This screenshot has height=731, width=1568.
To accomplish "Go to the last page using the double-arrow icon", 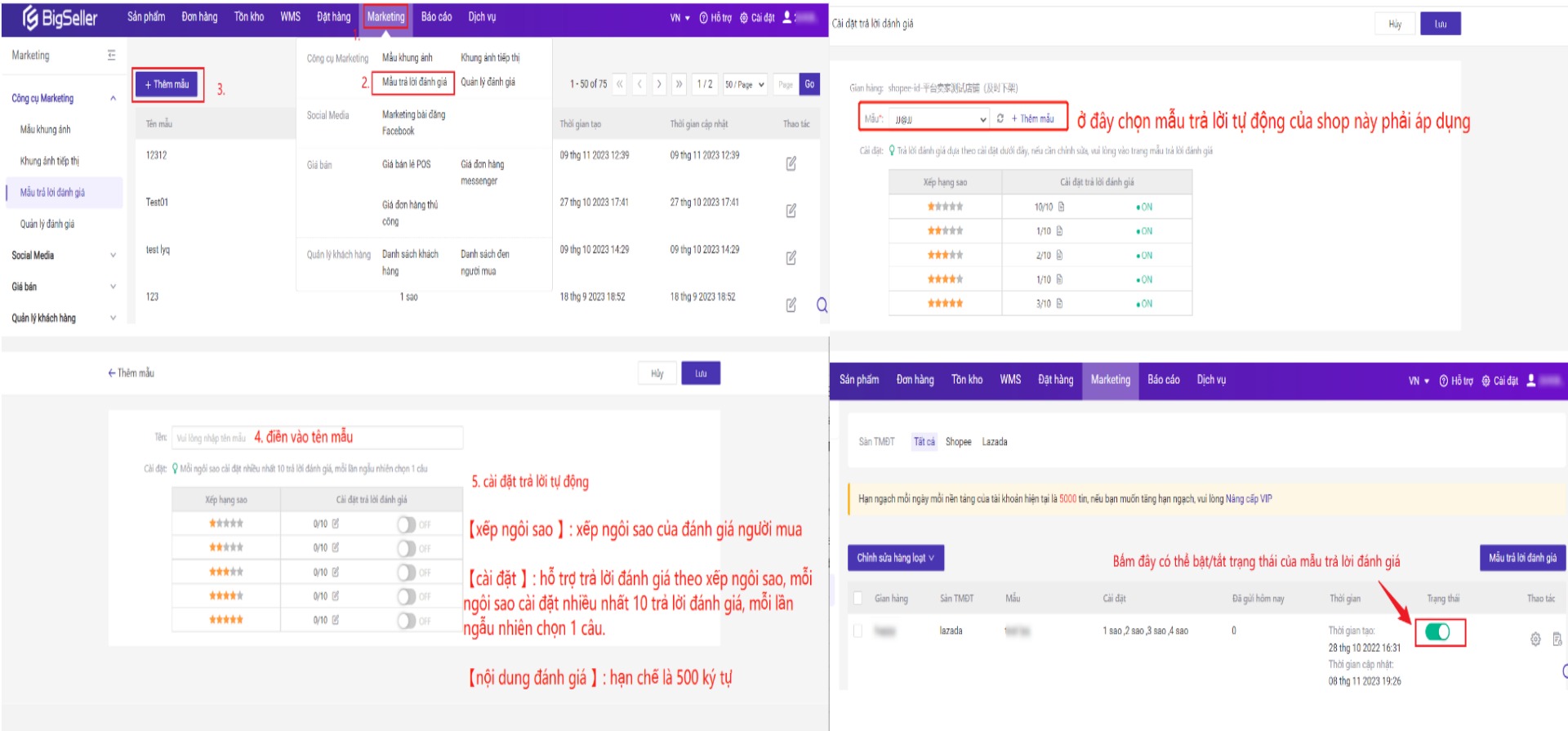I will tap(679, 84).
